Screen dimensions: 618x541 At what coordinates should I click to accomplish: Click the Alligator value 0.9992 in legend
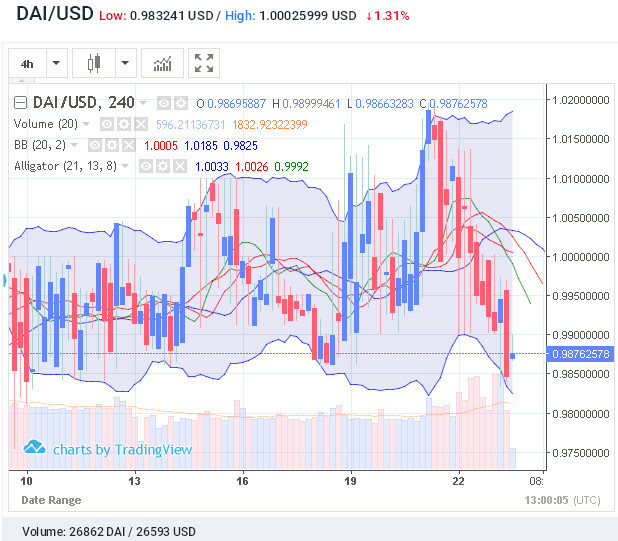(x=291, y=166)
